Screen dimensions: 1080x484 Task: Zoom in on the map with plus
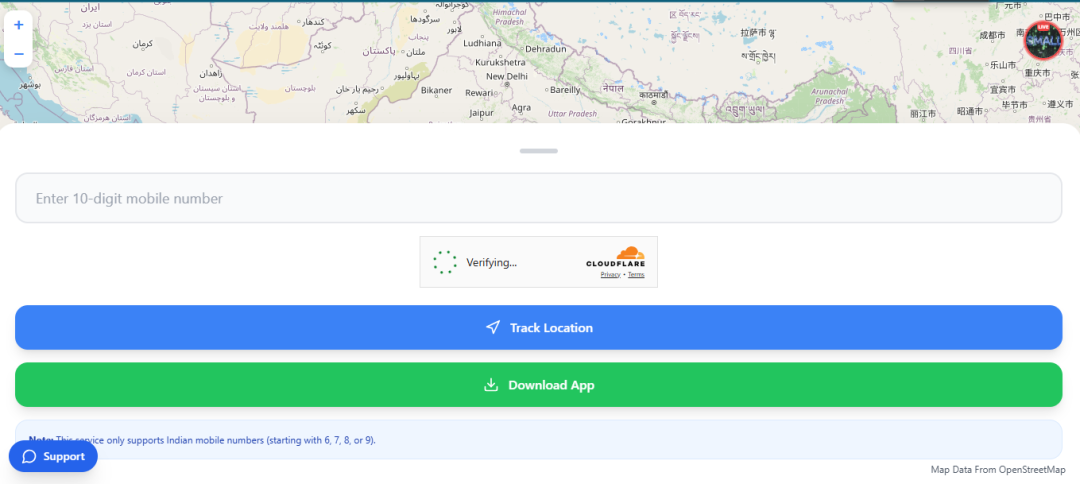[x=18, y=25]
